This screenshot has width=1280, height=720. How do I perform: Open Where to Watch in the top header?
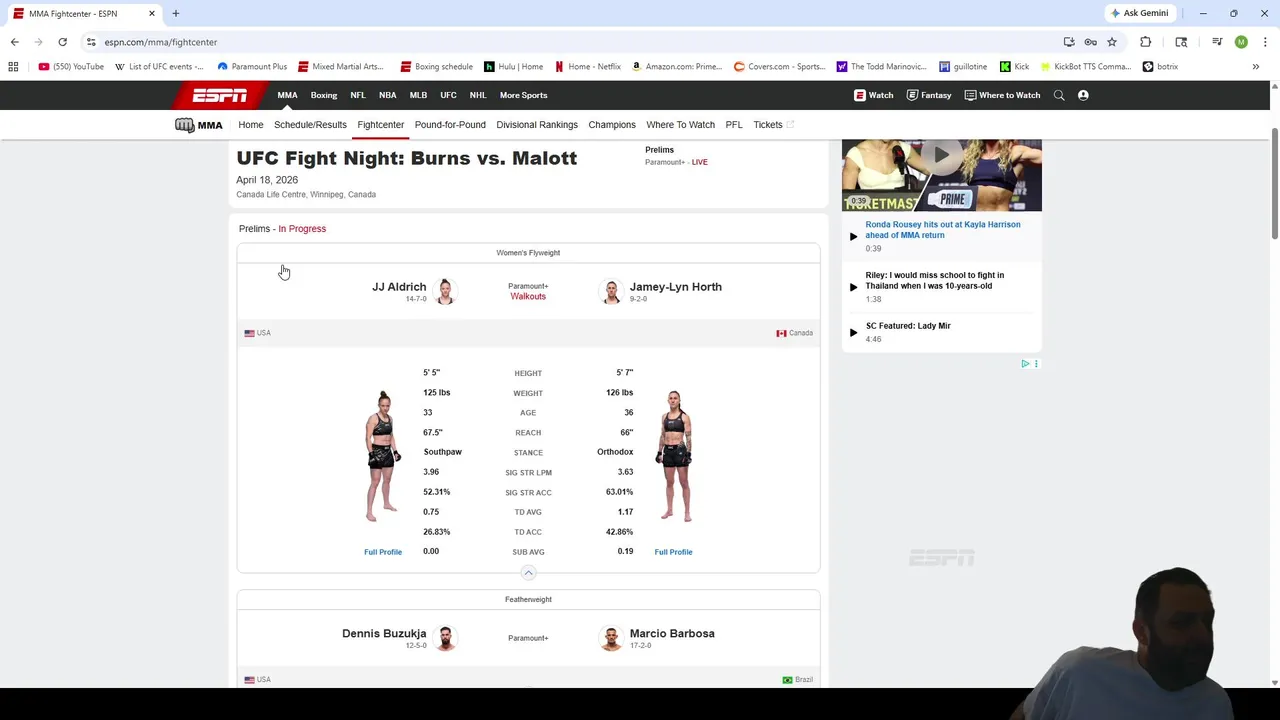tap(1002, 95)
